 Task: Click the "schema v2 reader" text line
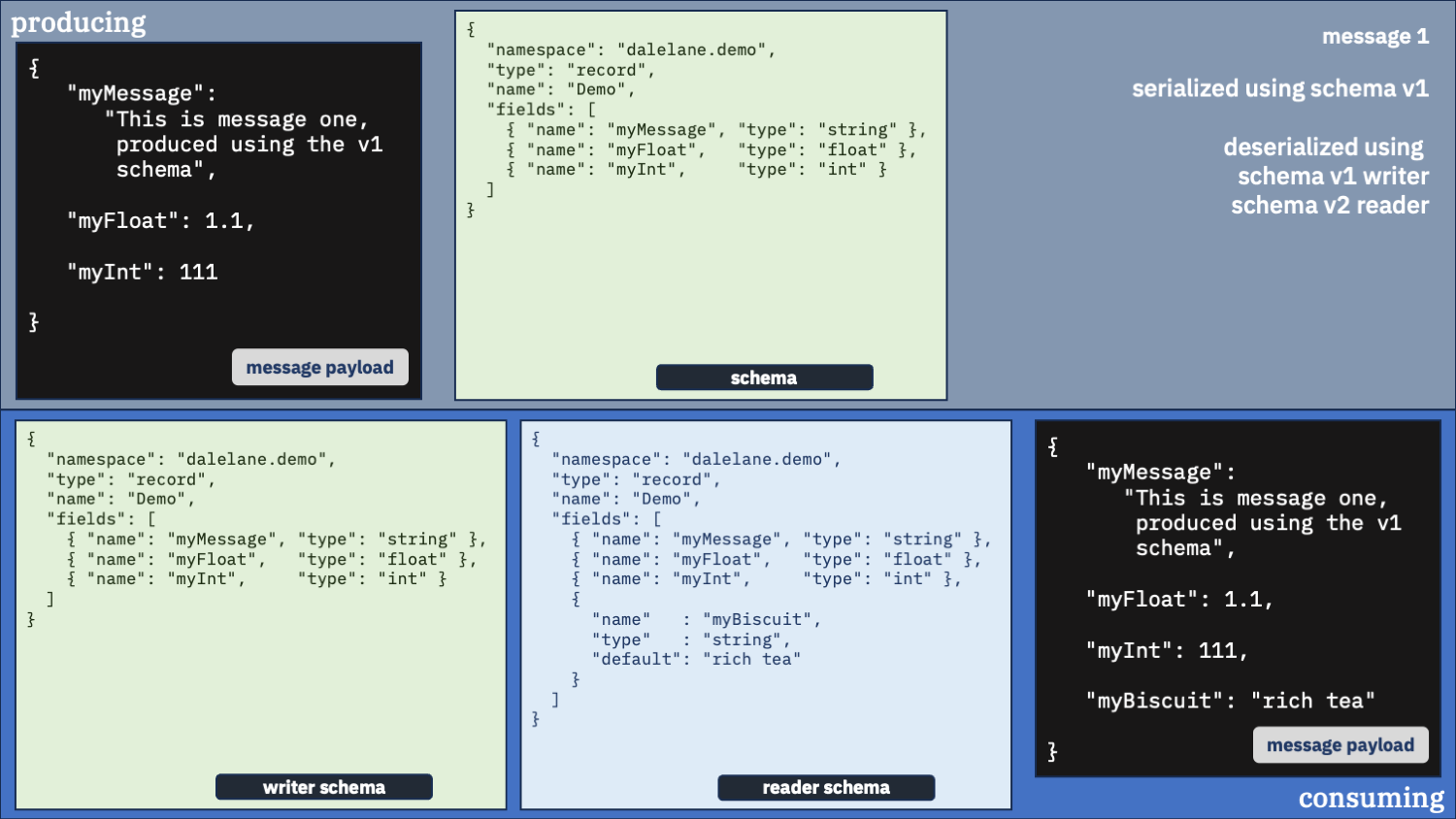1329,206
